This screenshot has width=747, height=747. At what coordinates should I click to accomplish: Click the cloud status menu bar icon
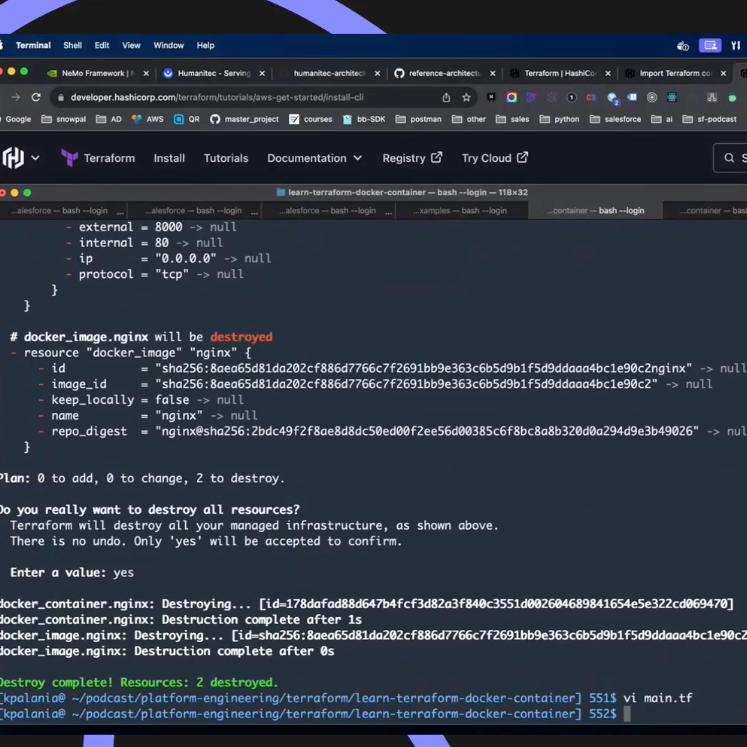[683, 46]
